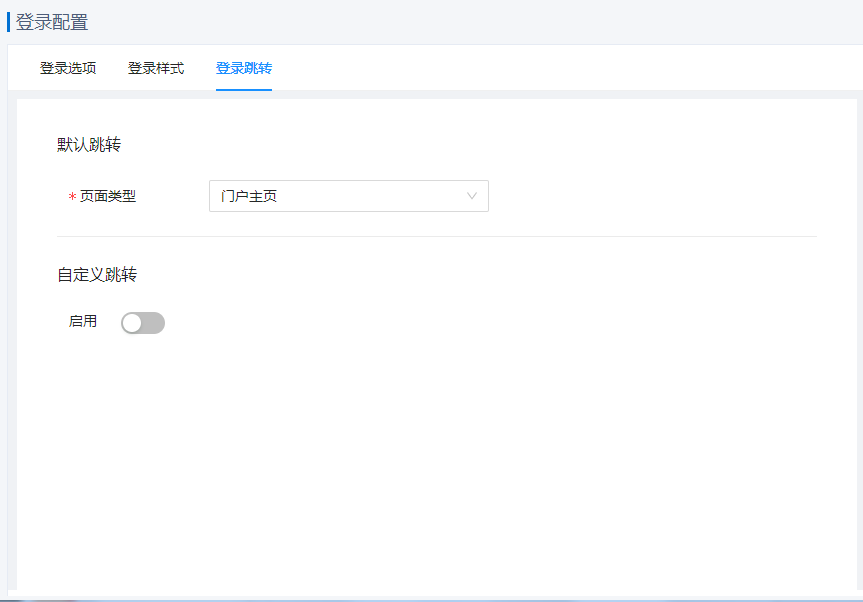The width and height of the screenshot is (863, 602).
Task: Open the 登录样式 tab
Action: (x=155, y=69)
